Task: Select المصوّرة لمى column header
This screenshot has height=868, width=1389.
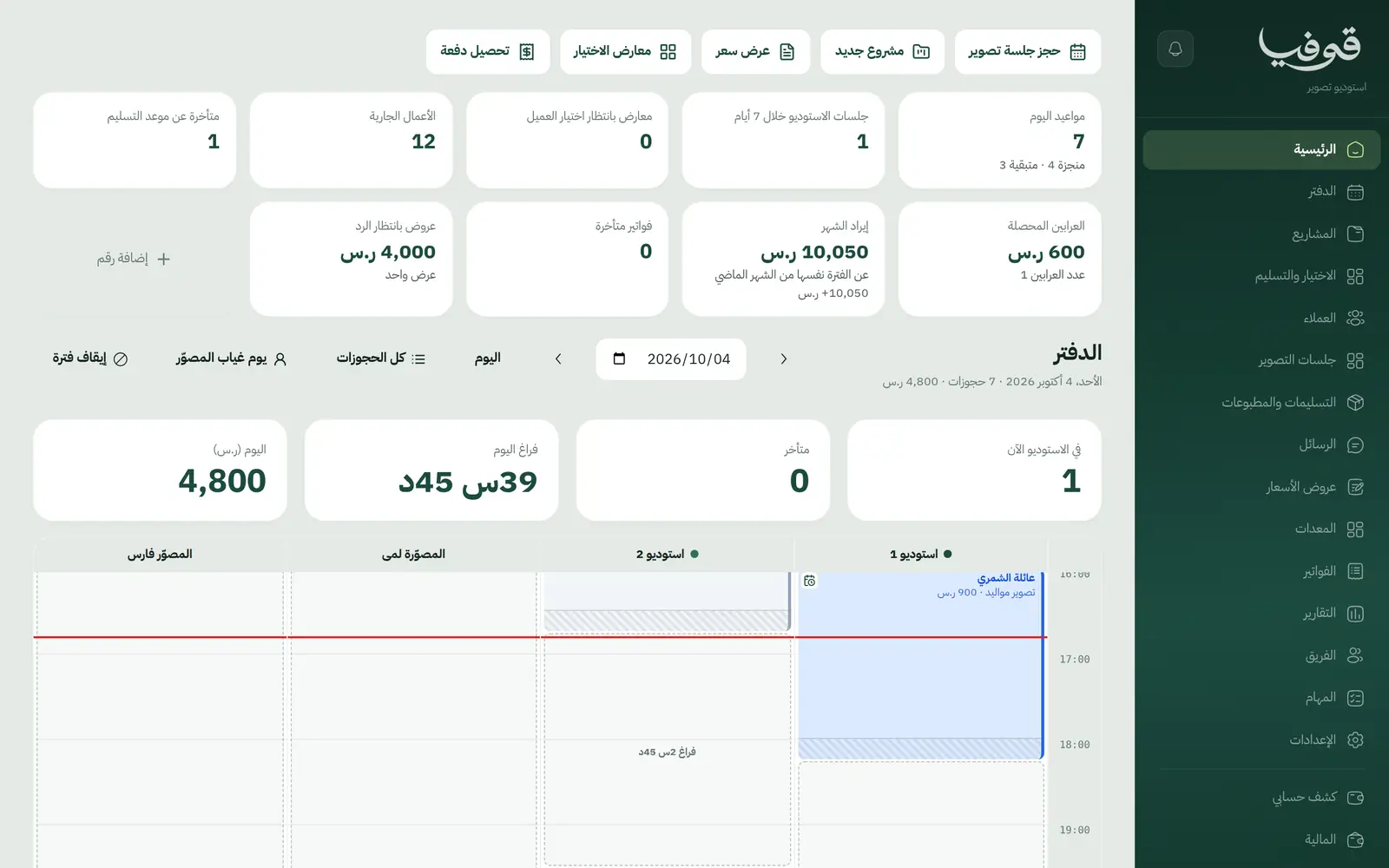Action: (x=413, y=554)
